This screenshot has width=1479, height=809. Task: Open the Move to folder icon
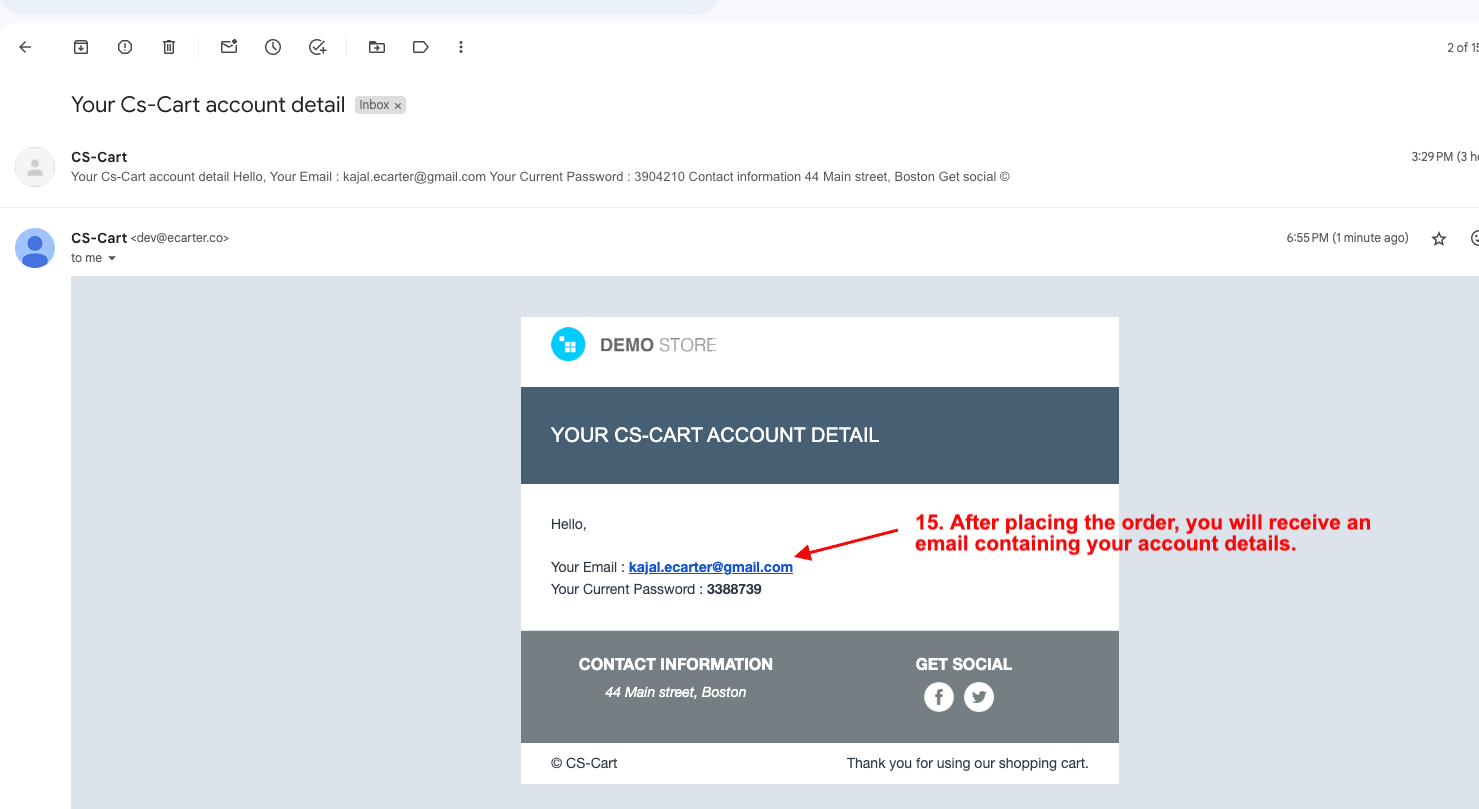coord(376,47)
